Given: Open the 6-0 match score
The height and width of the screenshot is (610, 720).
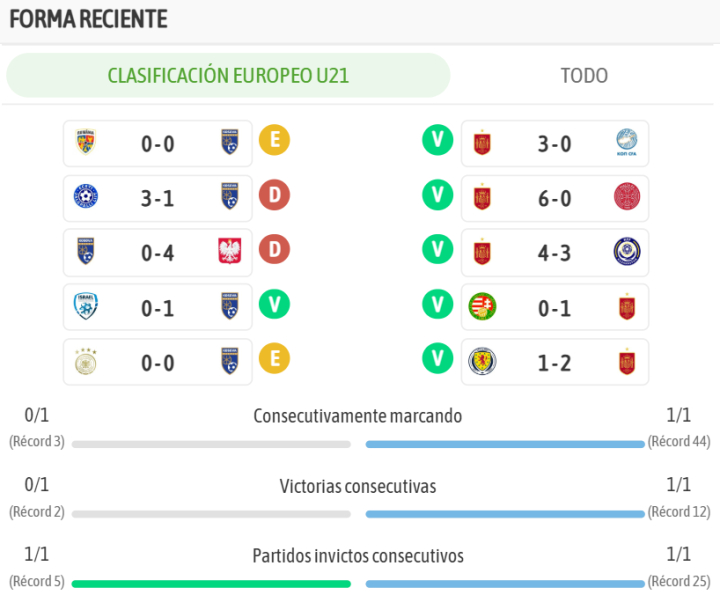Looking at the screenshot, I should coord(554,198).
